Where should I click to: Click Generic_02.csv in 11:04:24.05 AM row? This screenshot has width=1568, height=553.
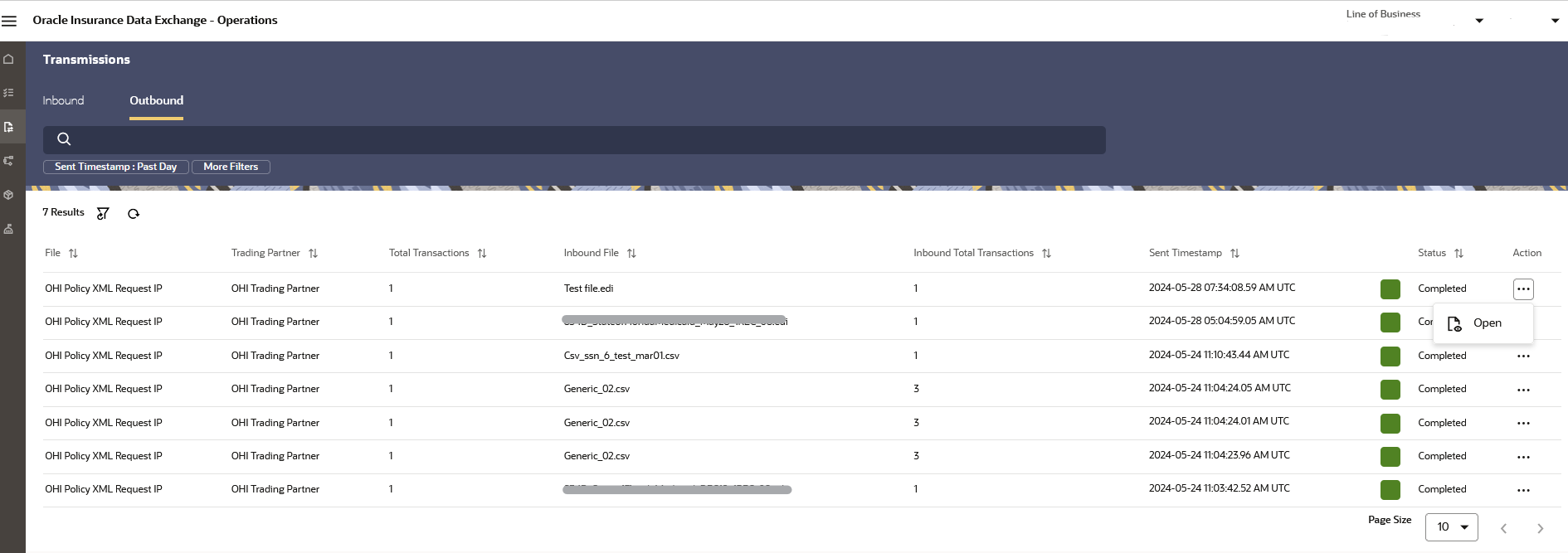pyautogui.click(x=597, y=389)
